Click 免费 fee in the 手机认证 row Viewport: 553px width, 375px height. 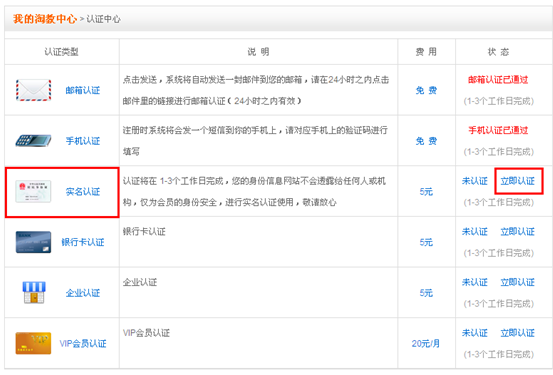[426, 141]
